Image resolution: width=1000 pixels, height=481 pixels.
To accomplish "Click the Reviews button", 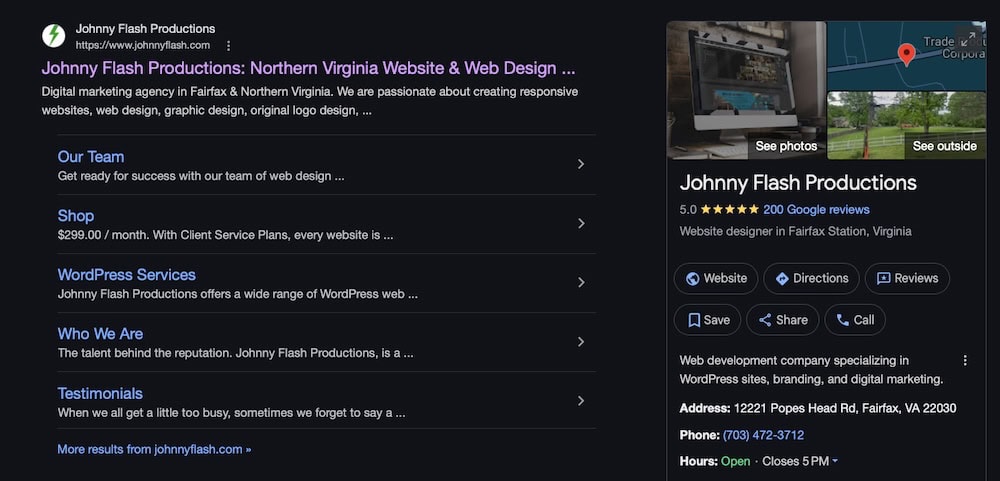I will [907, 279].
